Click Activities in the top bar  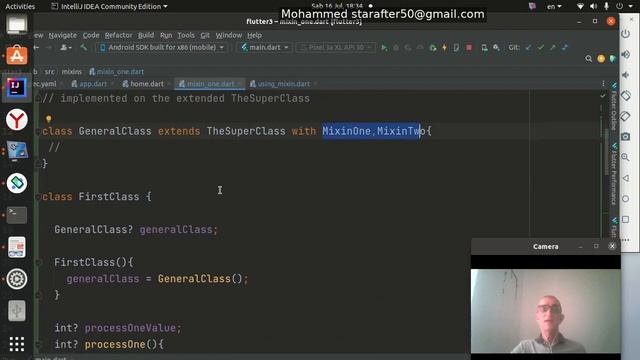[x=20, y=6]
